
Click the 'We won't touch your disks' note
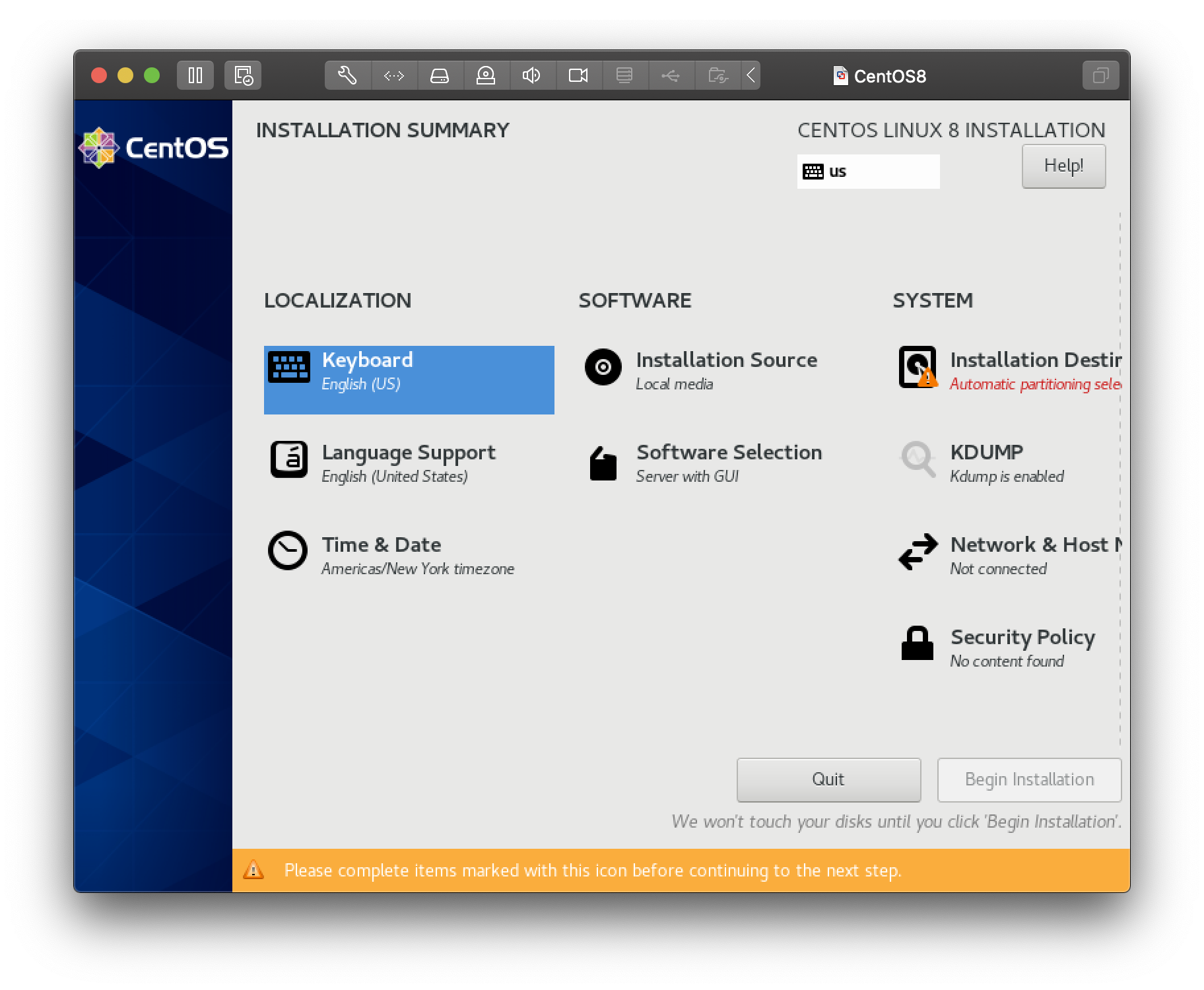896,822
